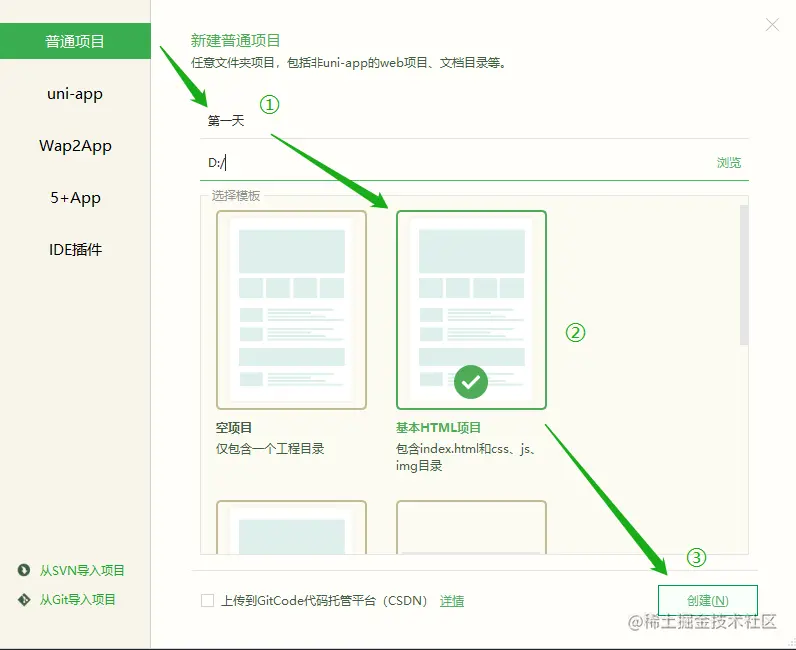Screen dimensions: 796x650
Task: Click the 基本HTML项目 template title text
Action: (439, 428)
